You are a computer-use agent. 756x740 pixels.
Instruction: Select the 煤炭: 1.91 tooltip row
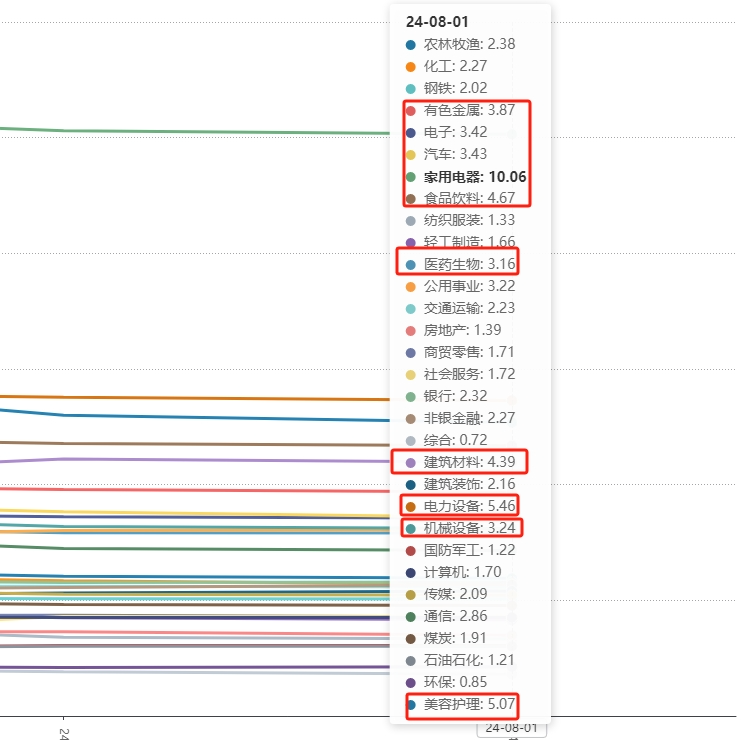coord(446,638)
